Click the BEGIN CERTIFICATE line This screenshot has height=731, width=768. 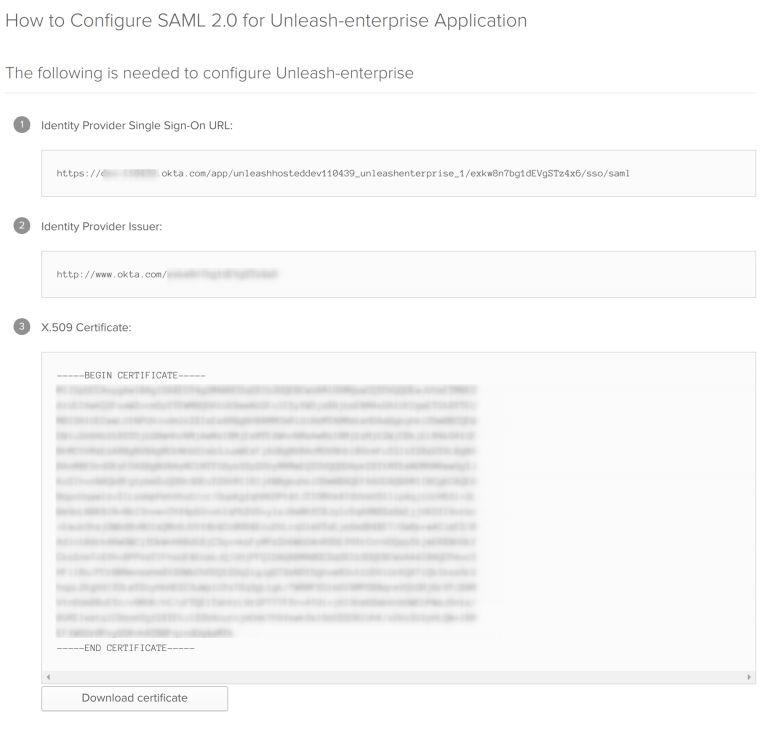pyautogui.click(x=131, y=375)
